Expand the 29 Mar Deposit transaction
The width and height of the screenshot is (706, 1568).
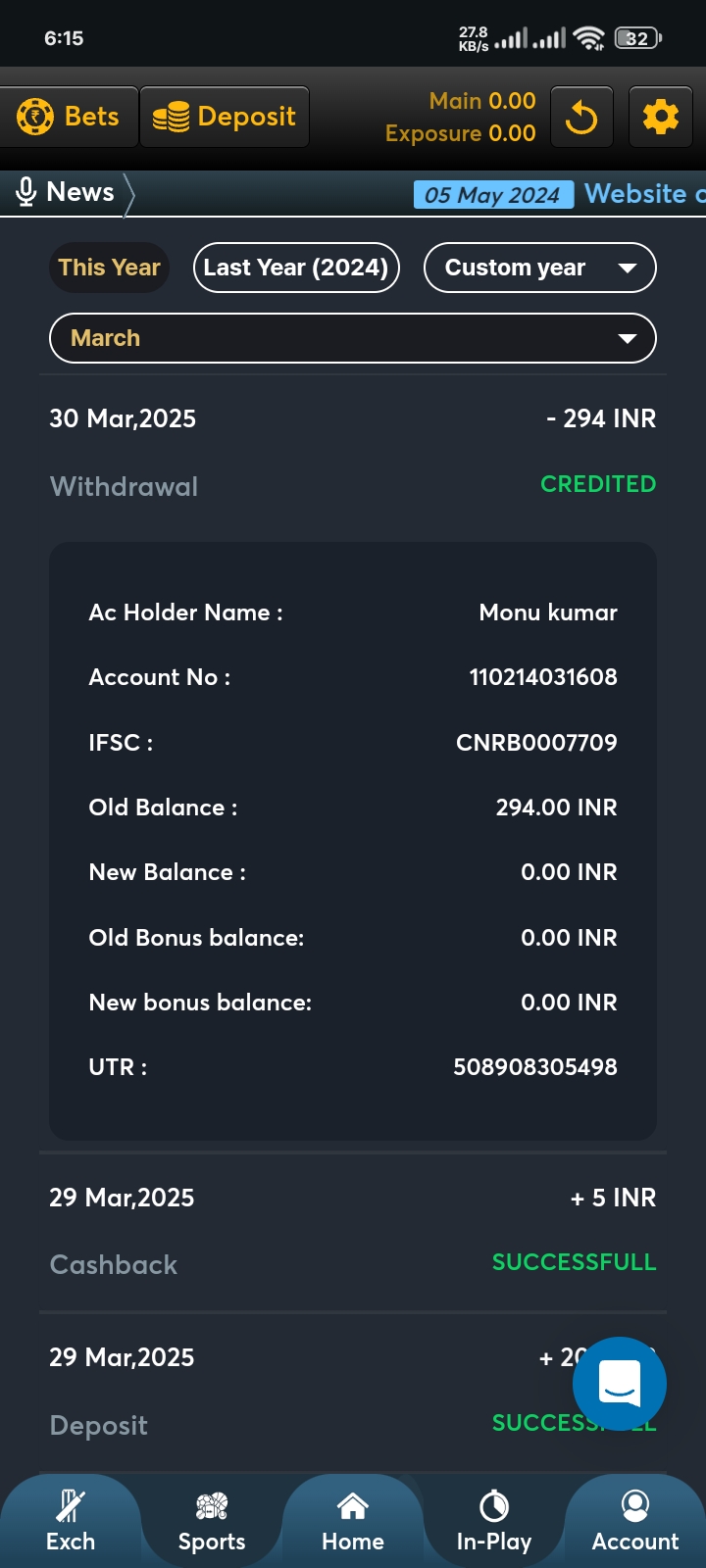pyautogui.click(x=294, y=1391)
